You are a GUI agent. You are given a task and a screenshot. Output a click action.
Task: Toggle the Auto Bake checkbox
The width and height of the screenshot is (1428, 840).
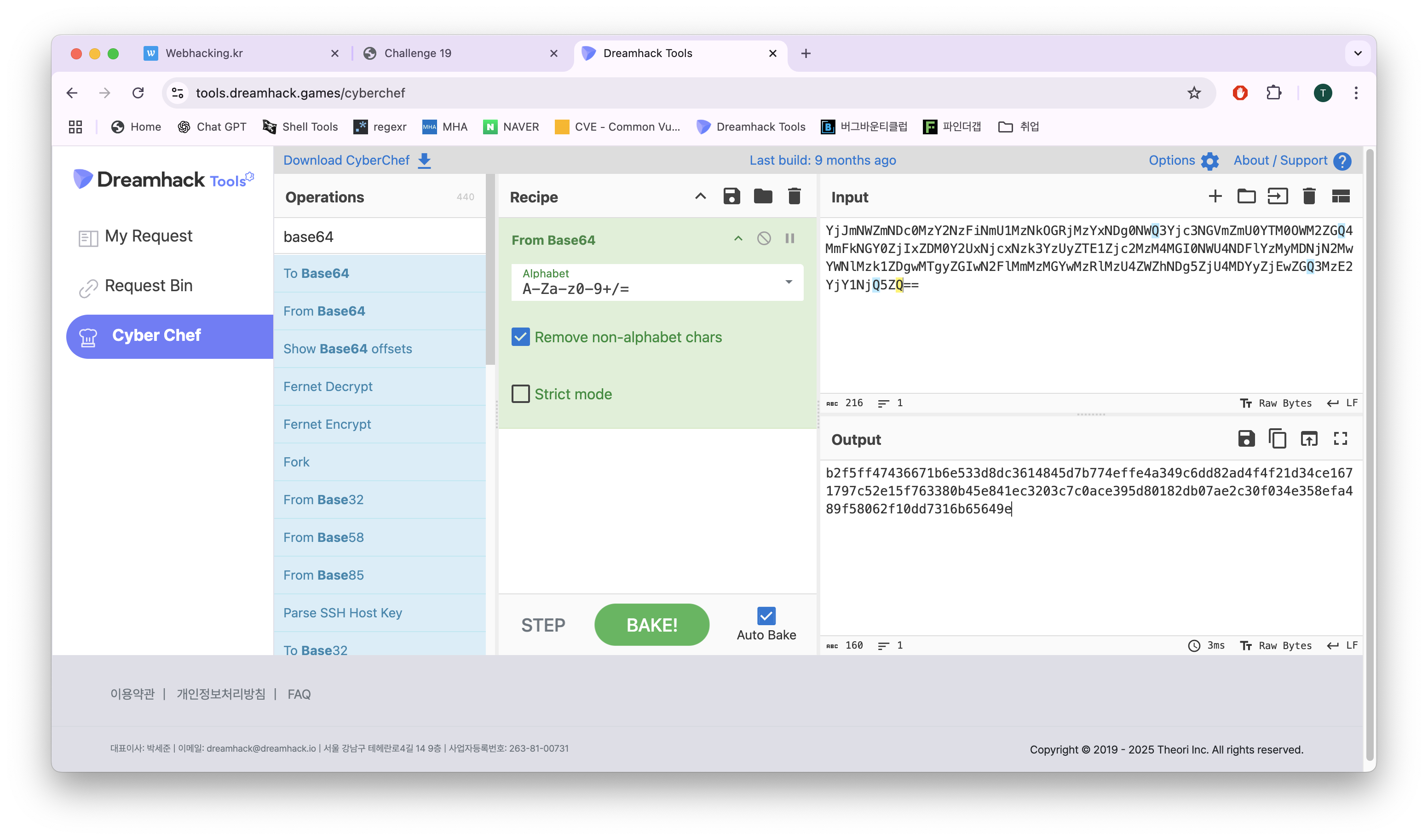(766, 616)
